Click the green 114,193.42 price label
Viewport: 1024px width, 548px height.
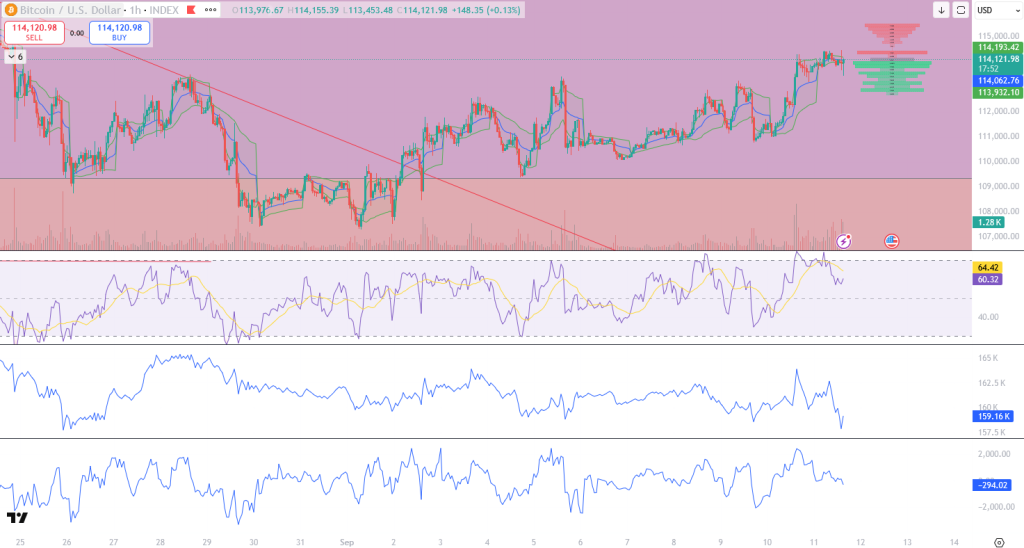tap(998, 47)
